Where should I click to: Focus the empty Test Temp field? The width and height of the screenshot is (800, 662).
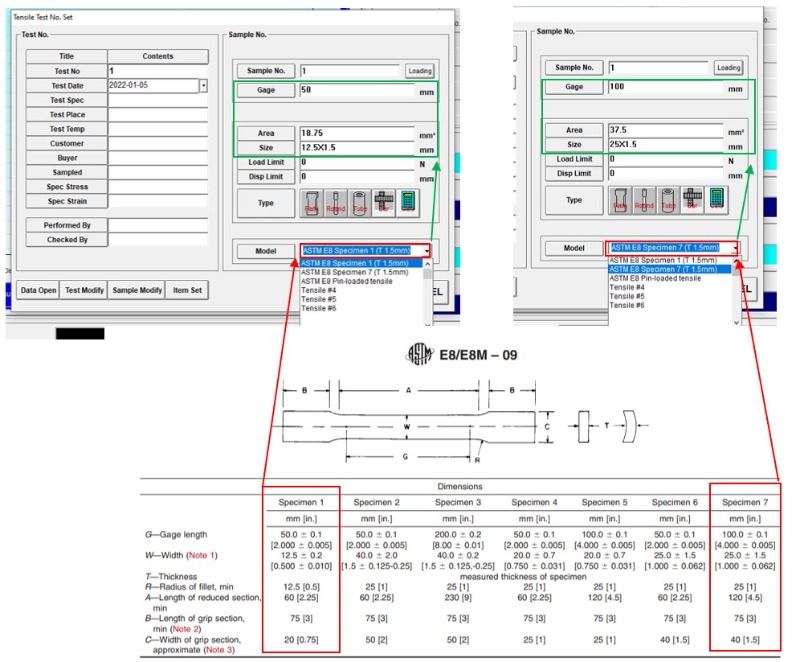coord(158,129)
